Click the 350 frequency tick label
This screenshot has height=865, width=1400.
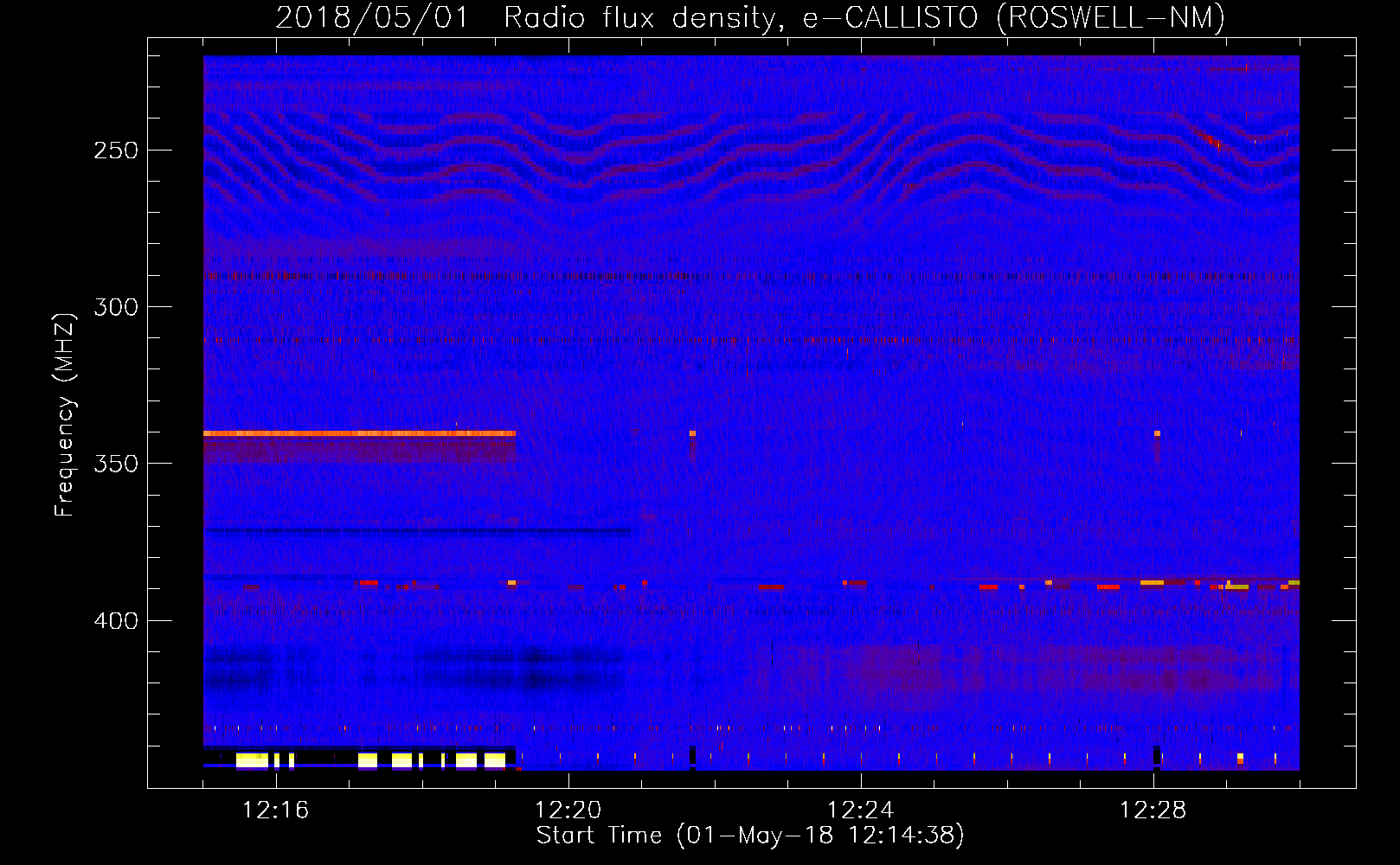point(116,464)
